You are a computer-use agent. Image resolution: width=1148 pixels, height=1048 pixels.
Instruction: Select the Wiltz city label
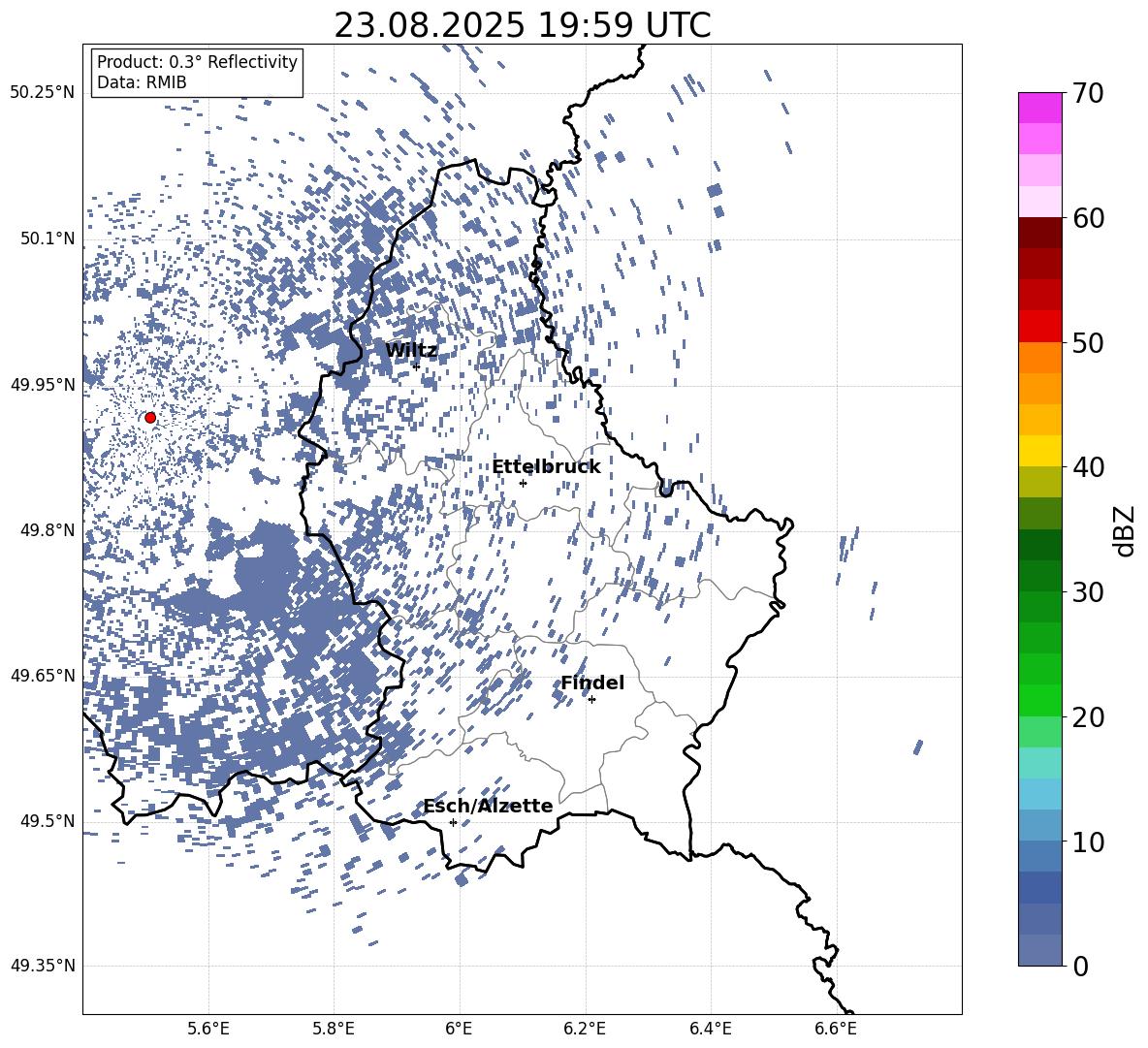coord(411,351)
